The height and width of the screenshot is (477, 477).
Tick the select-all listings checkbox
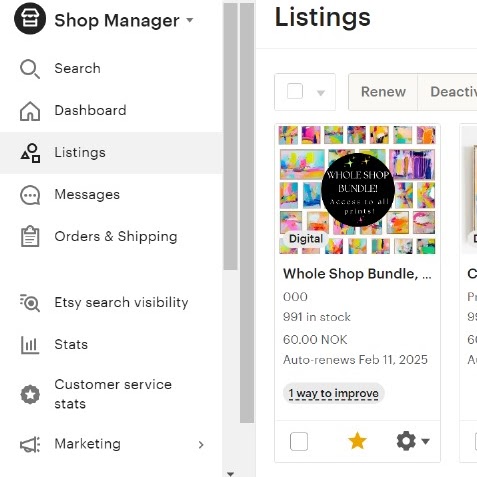tap(295, 91)
